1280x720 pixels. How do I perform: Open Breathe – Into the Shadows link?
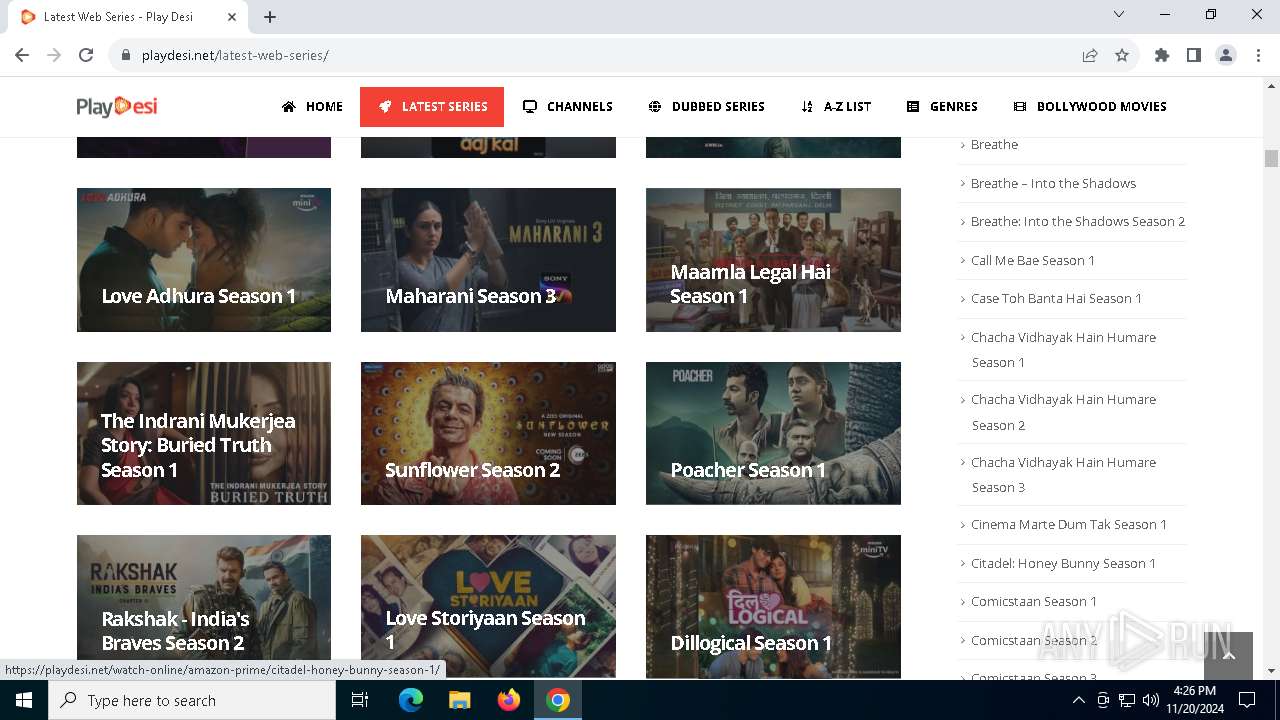pyautogui.click(x=1053, y=183)
